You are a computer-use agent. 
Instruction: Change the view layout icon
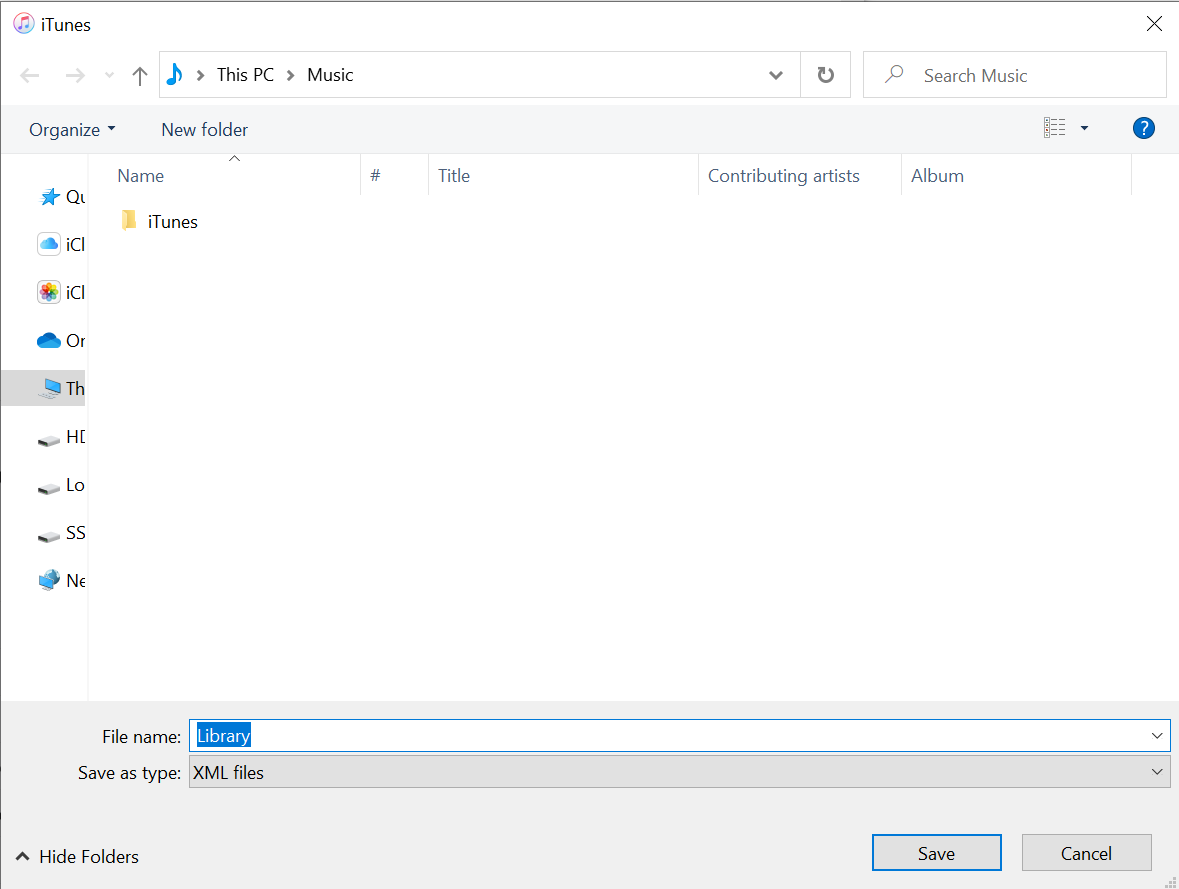(x=1054, y=128)
